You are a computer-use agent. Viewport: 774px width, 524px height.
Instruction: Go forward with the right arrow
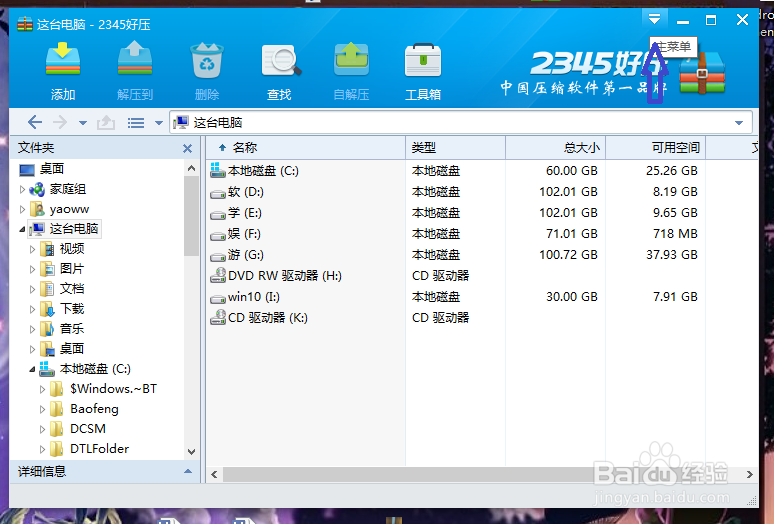[60, 122]
